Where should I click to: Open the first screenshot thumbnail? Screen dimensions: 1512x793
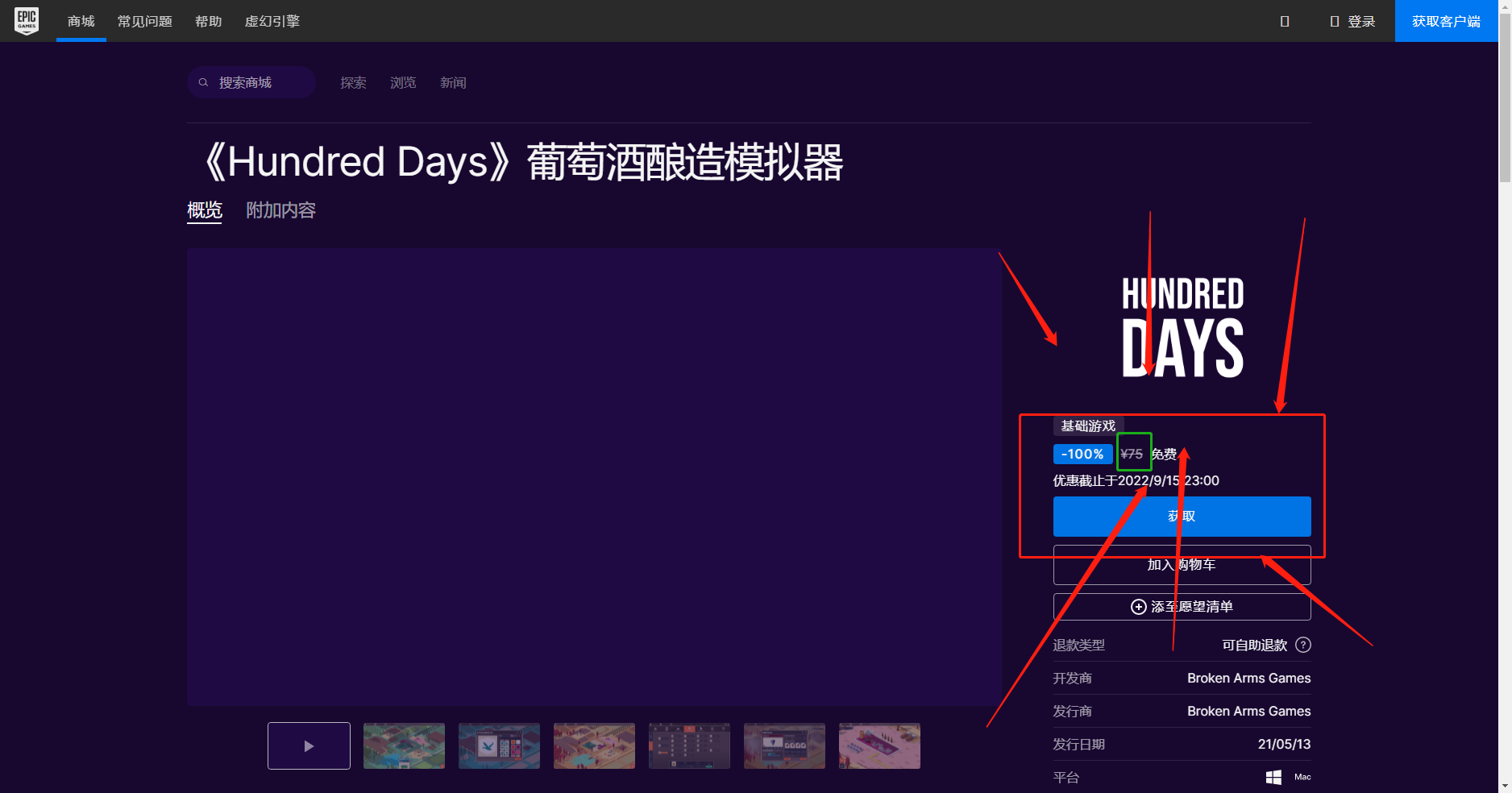coord(404,746)
